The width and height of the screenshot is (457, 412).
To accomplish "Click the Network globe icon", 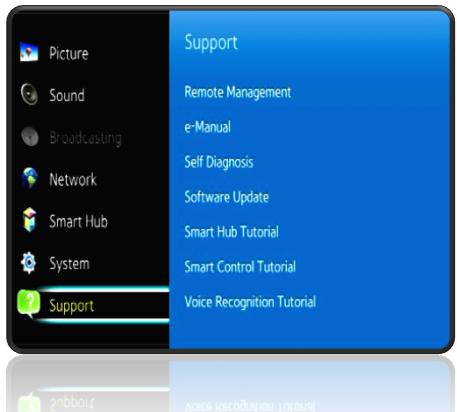I will pyautogui.click(x=30, y=178).
